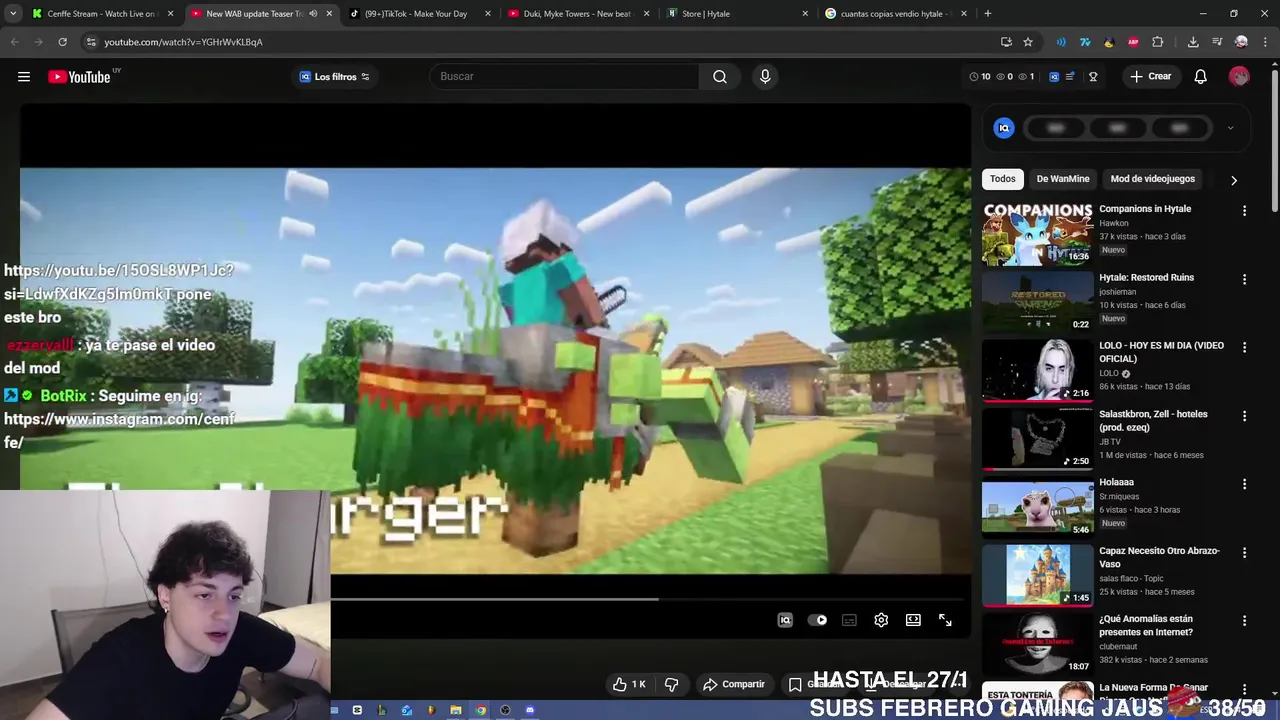Viewport: 1280px width, 720px height.
Task: Select the Todos filter chip
Action: coord(1003,179)
